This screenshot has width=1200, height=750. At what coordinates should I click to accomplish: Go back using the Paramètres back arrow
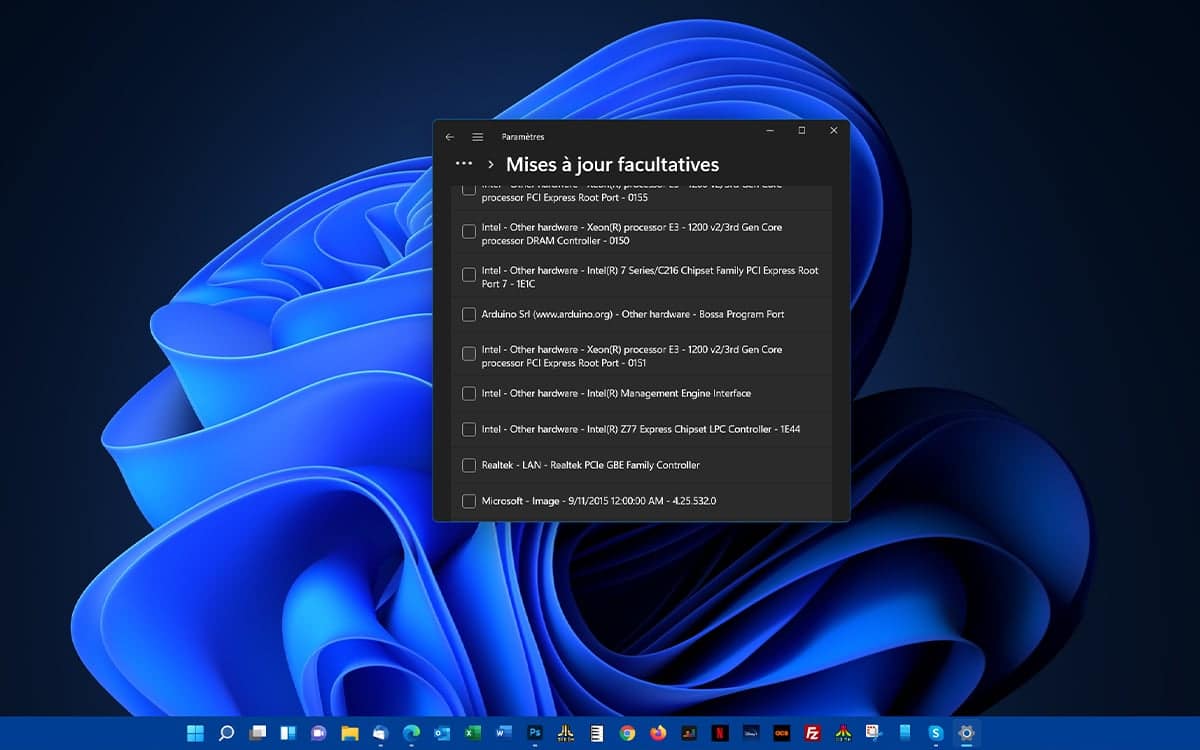(x=450, y=137)
